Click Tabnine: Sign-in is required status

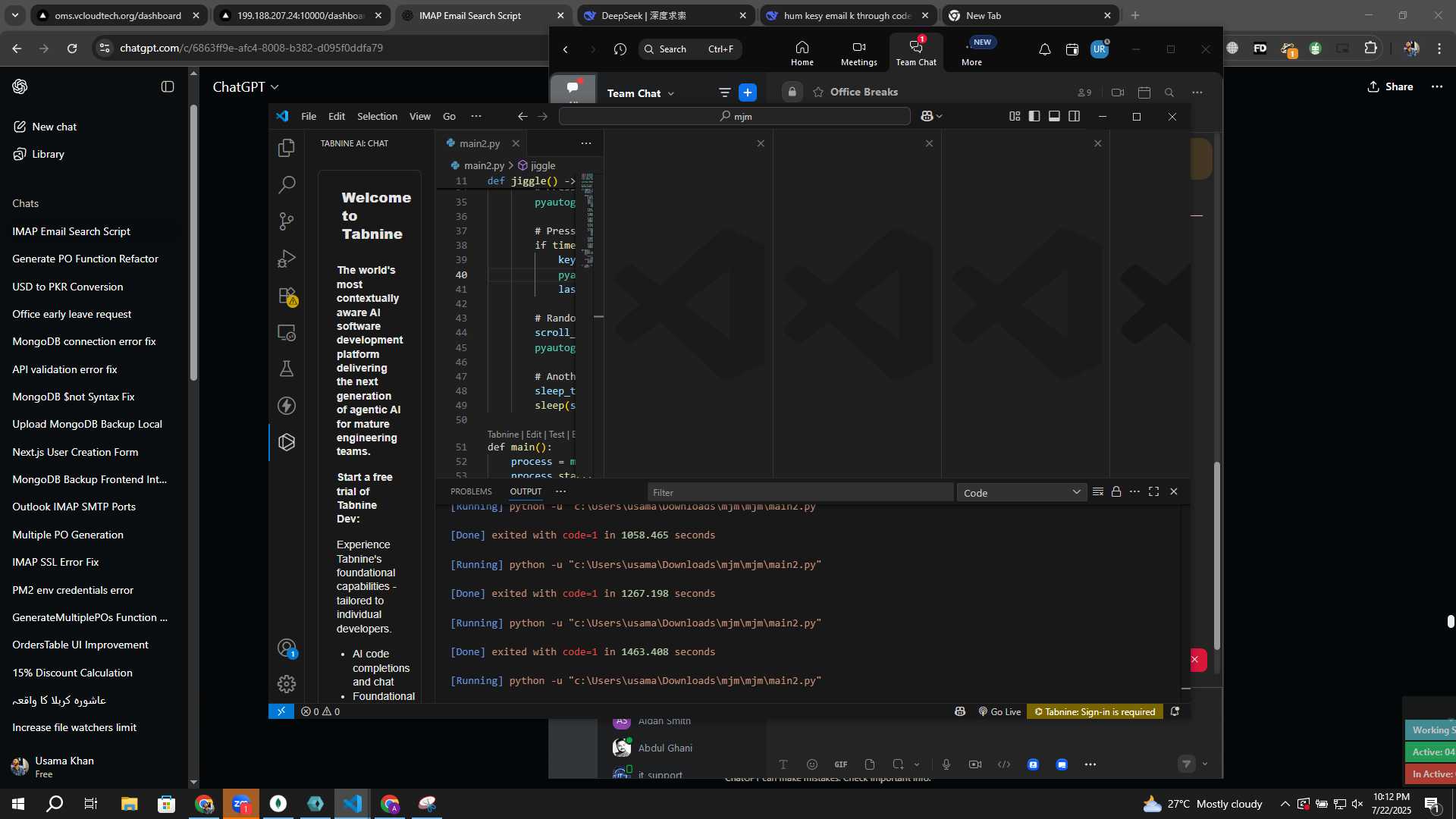[x=1095, y=711]
